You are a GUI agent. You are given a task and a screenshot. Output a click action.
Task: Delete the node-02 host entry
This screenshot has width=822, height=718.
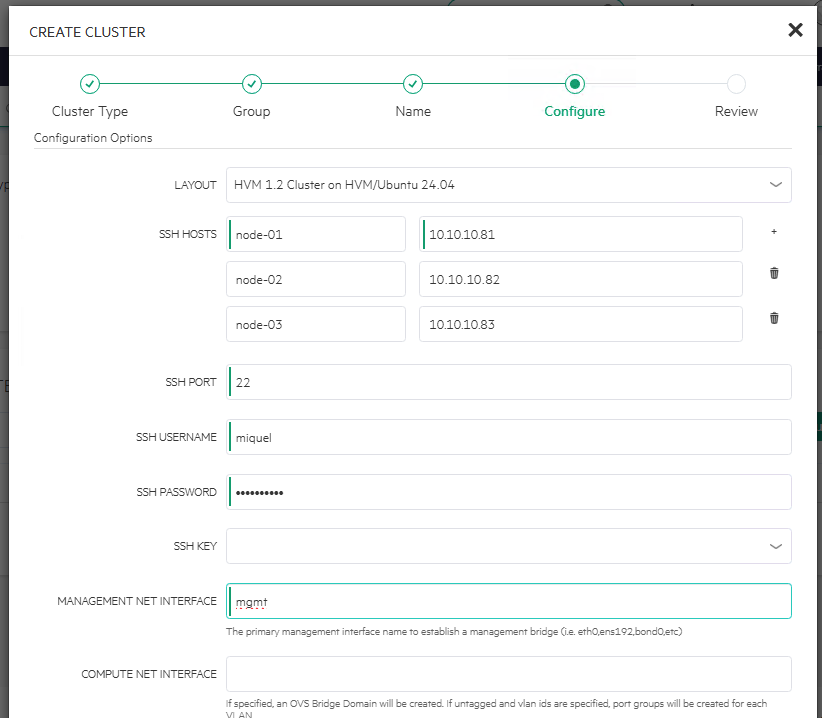click(x=773, y=272)
